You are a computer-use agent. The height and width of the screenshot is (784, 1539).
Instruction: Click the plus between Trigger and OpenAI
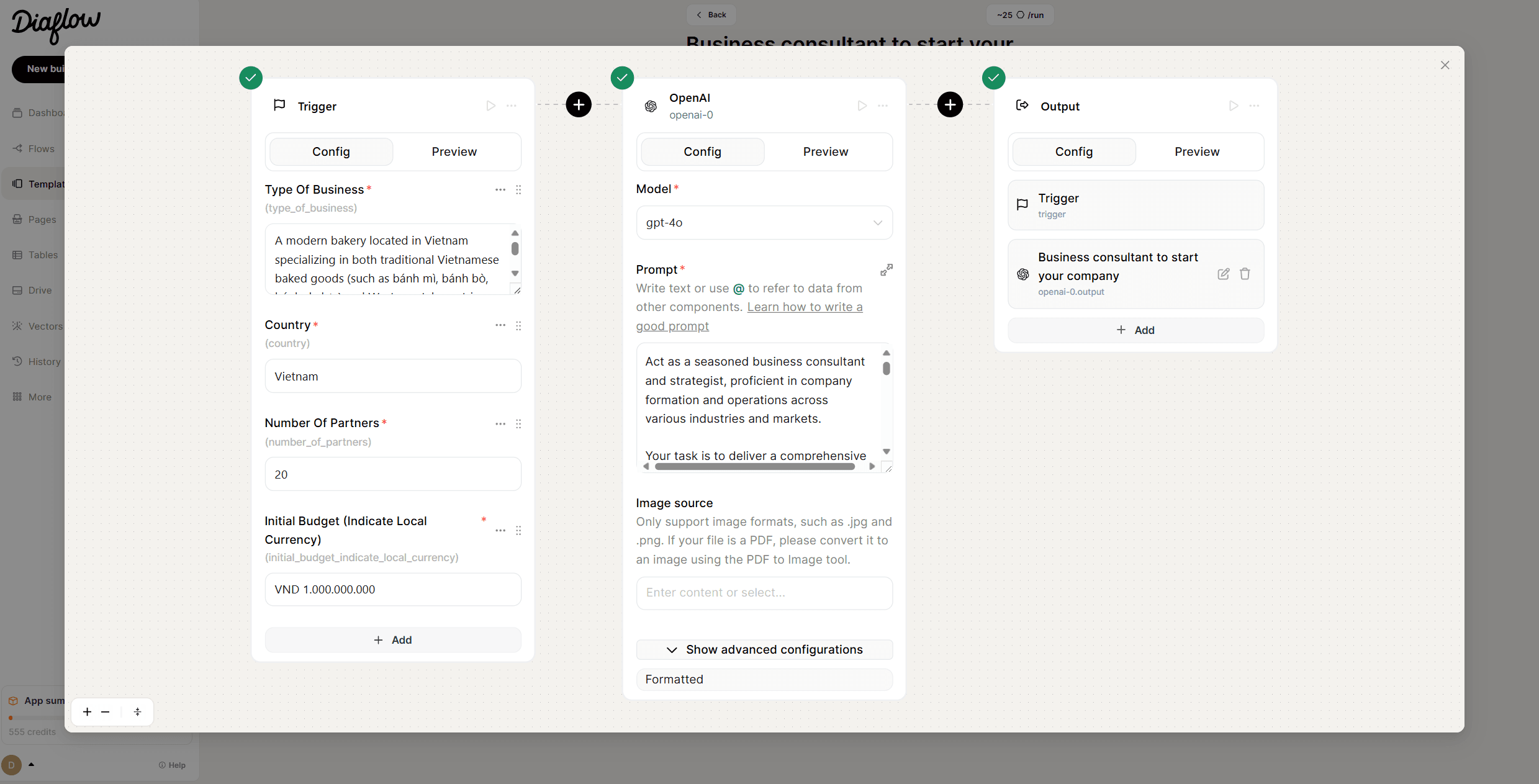[578, 104]
